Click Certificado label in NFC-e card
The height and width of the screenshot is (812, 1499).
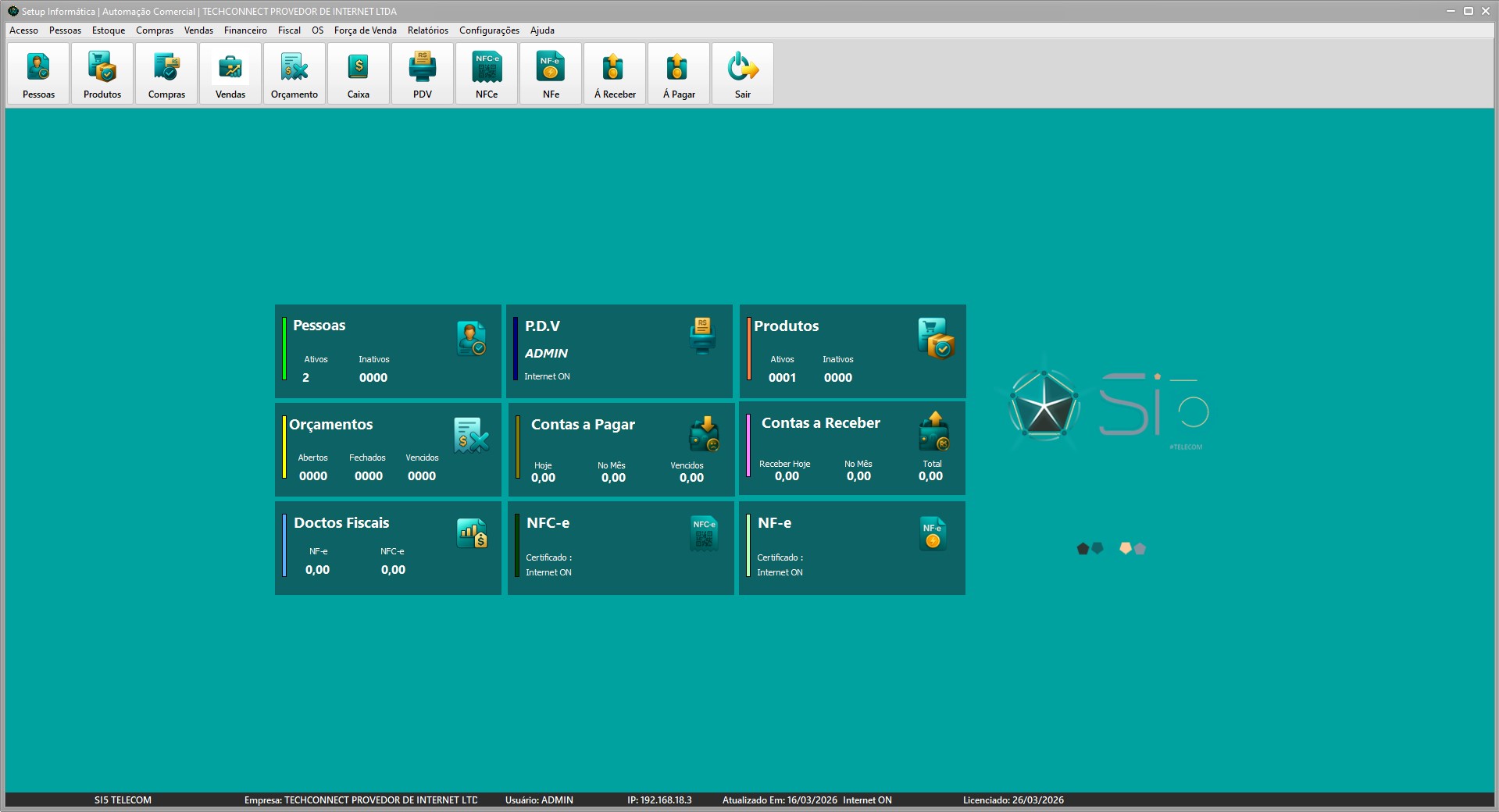click(x=548, y=557)
